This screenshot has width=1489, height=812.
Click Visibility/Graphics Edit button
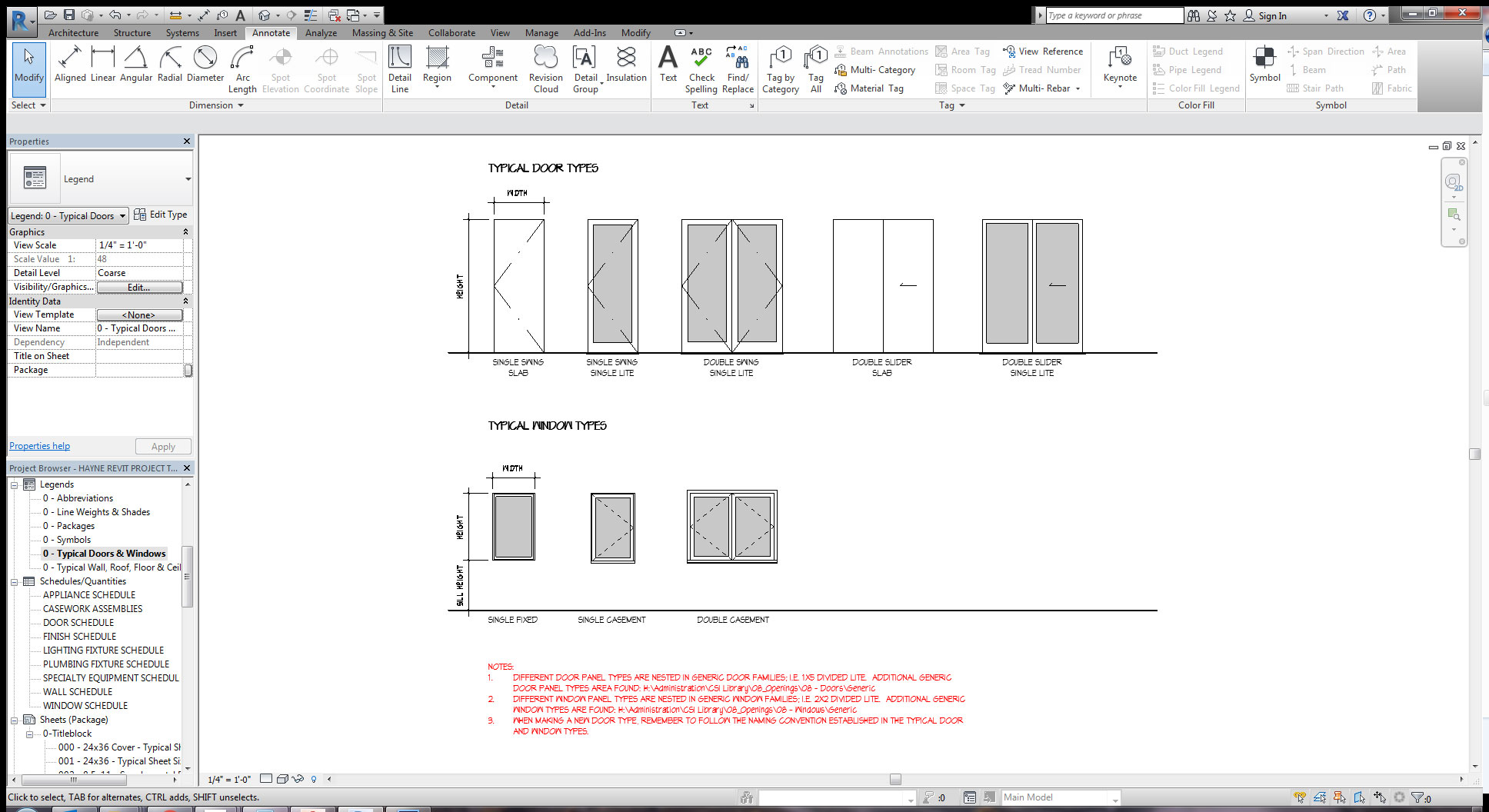139,287
